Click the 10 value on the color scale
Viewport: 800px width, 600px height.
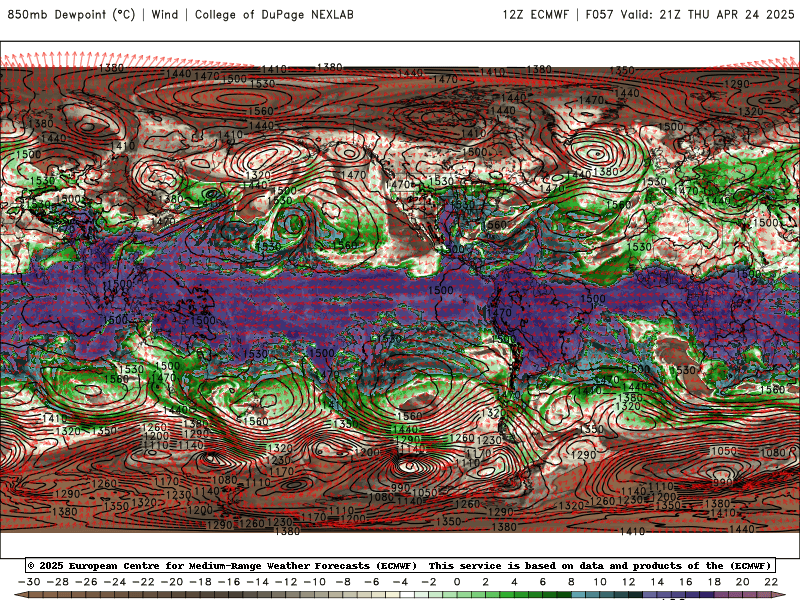point(600,582)
